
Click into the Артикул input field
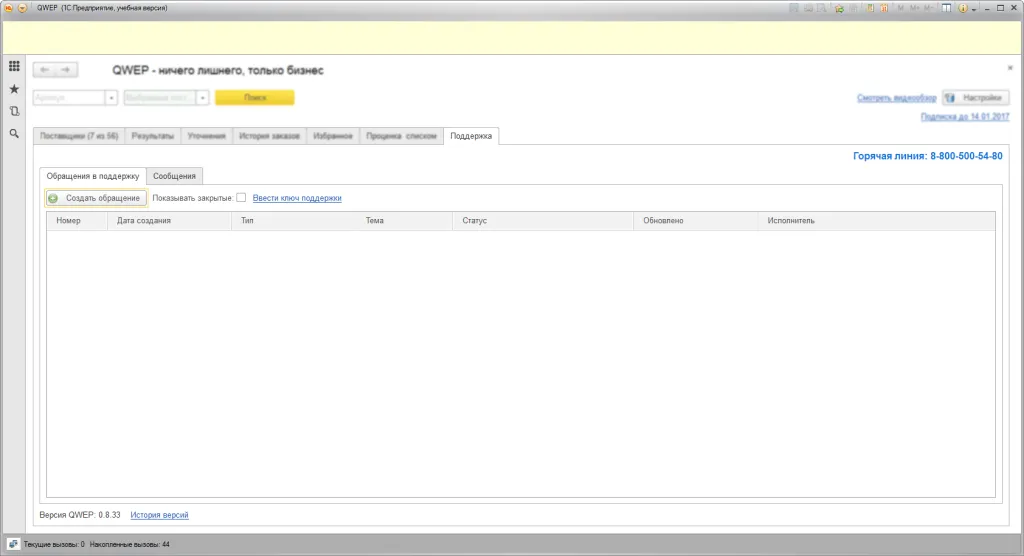coord(69,98)
